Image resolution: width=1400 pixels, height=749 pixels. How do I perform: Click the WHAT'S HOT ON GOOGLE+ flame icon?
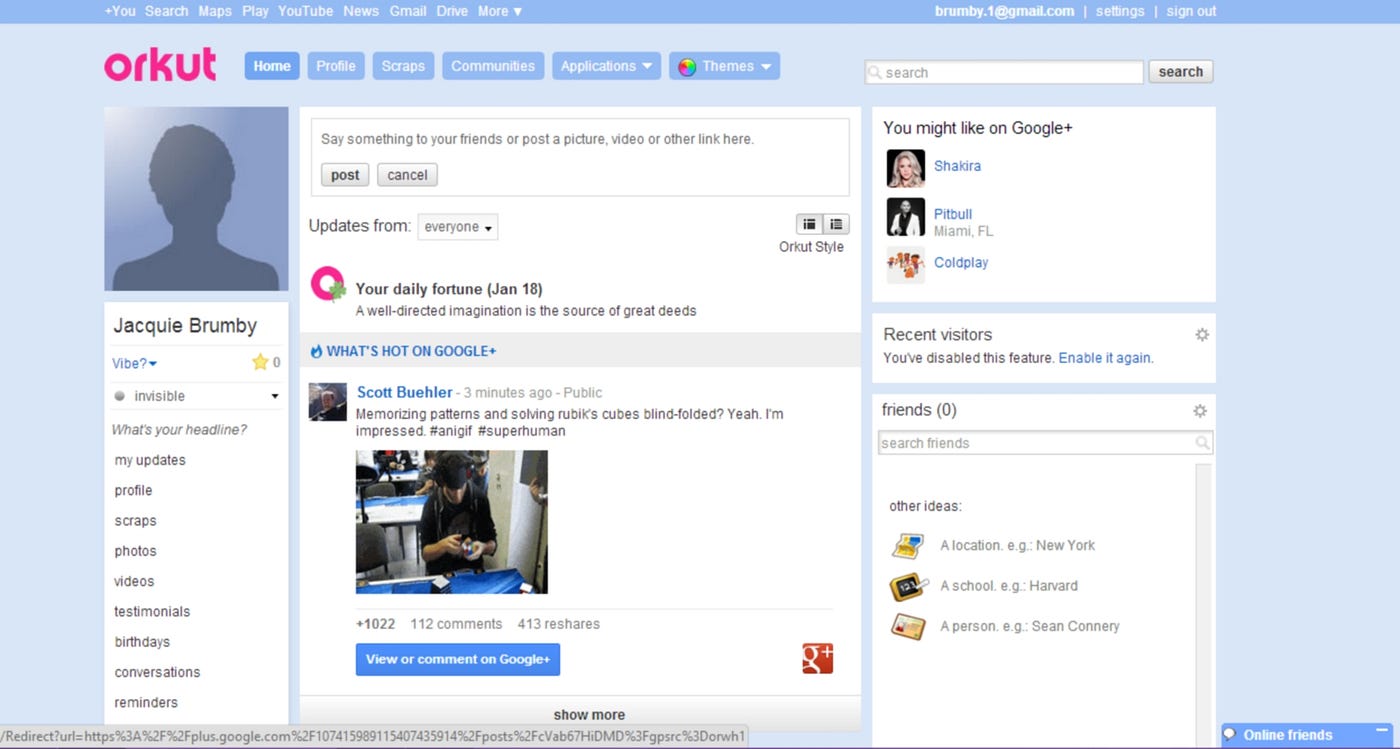coord(316,351)
